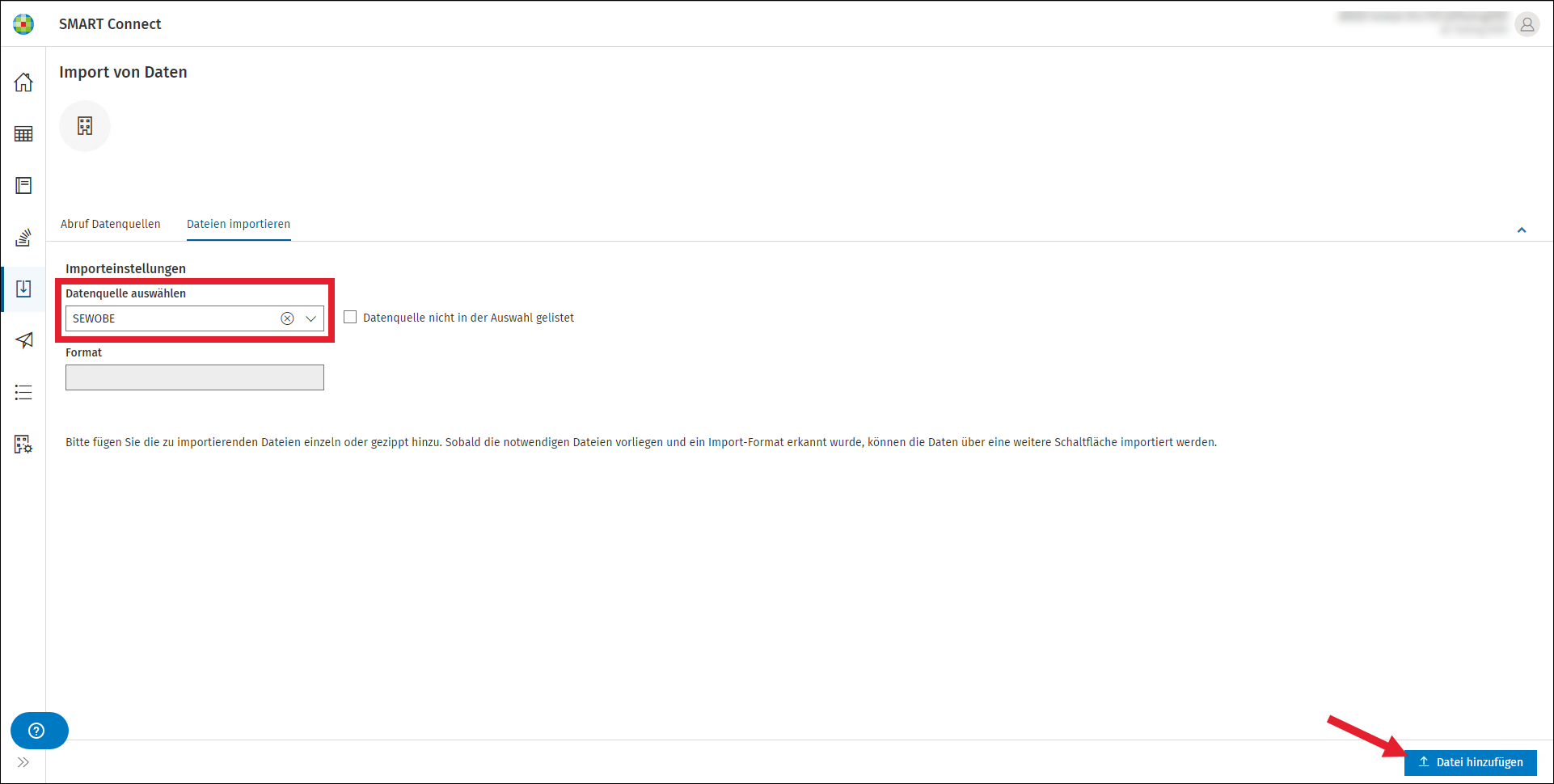Open the paper plane send icon

pyautogui.click(x=23, y=340)
